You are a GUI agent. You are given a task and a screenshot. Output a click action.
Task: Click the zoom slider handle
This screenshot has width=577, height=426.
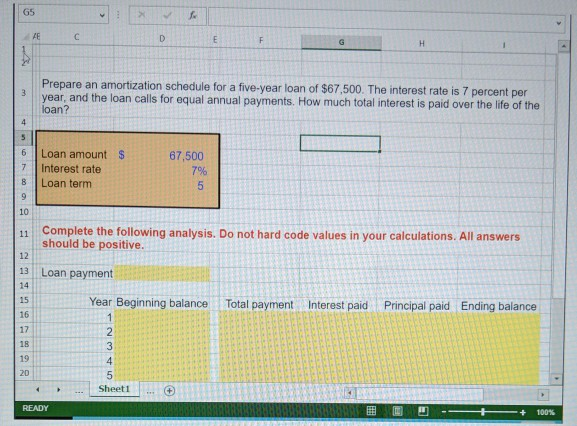tap(483, 412)
